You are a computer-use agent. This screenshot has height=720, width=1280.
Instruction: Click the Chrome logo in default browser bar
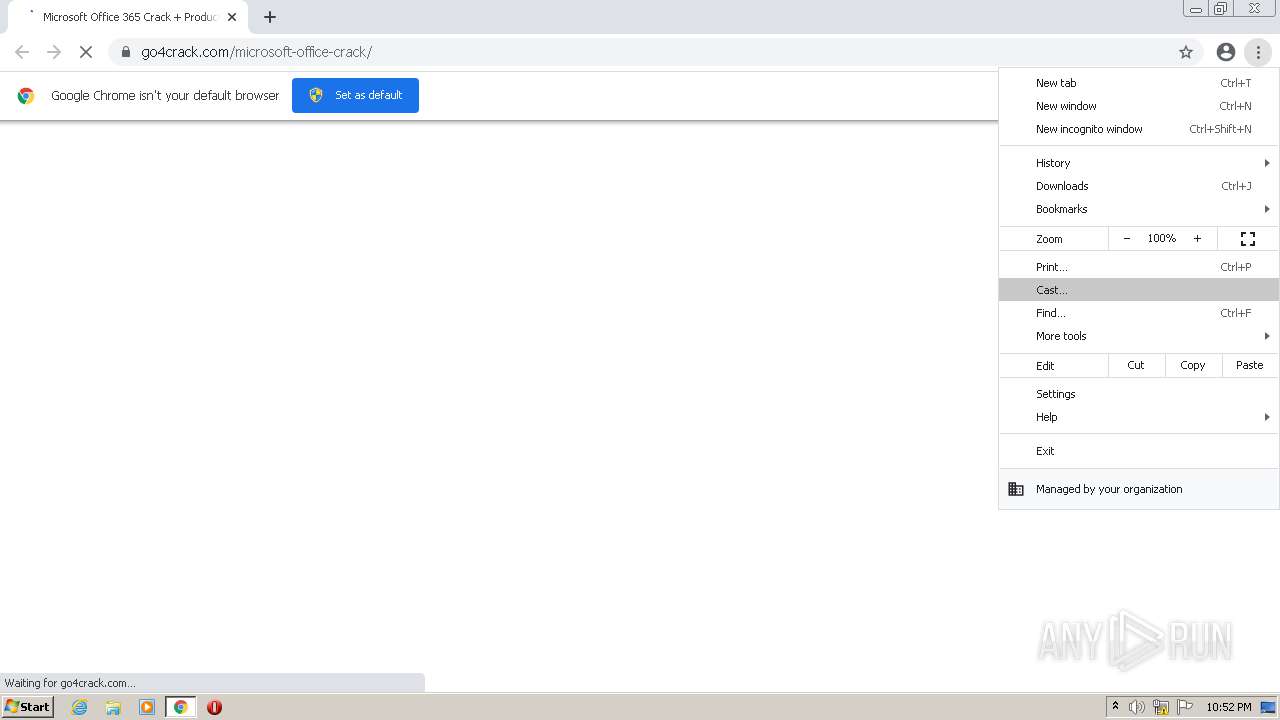tap(26, 96)
